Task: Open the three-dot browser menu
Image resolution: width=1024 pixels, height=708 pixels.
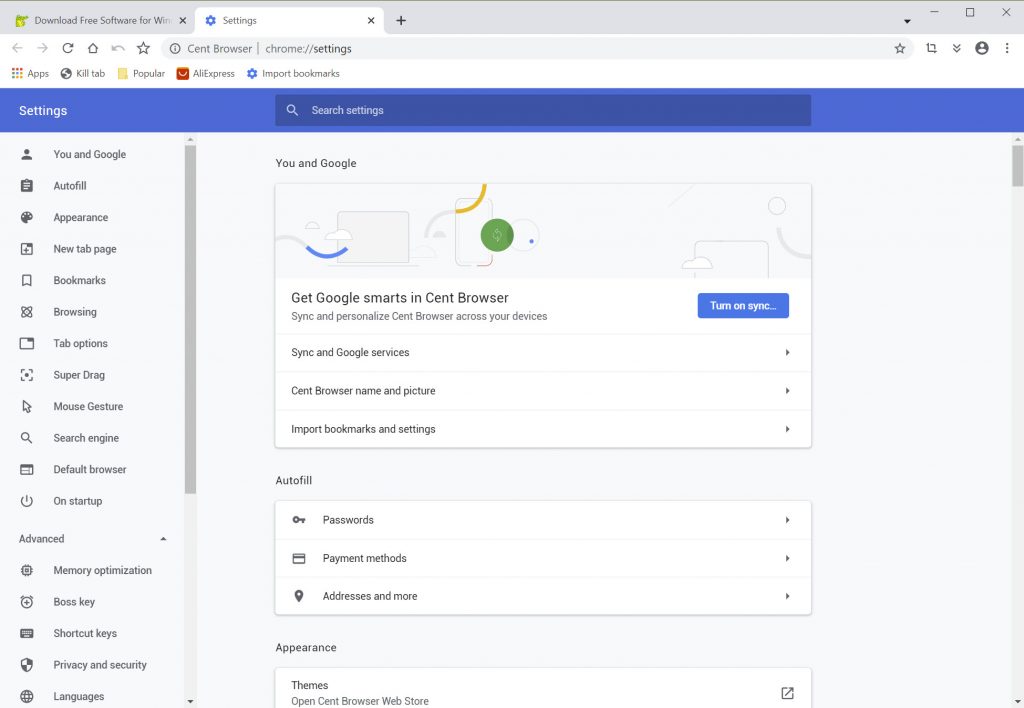Action: 1007,48
